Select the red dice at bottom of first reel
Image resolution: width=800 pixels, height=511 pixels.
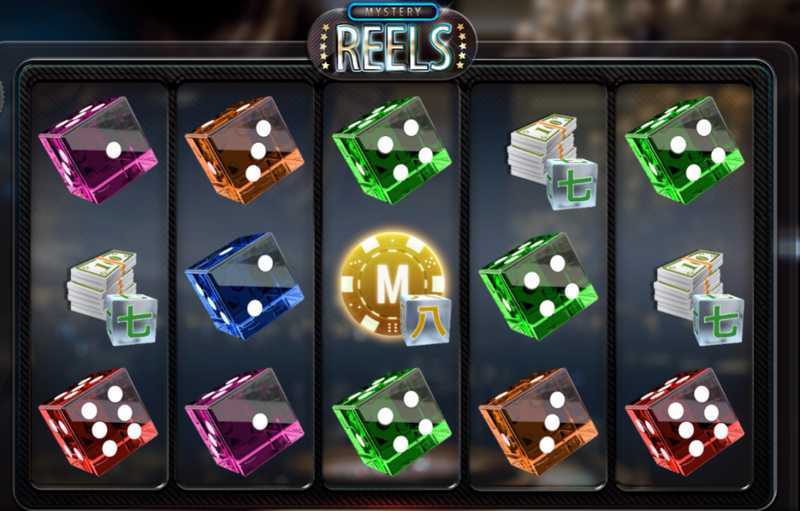click(98, 422)
